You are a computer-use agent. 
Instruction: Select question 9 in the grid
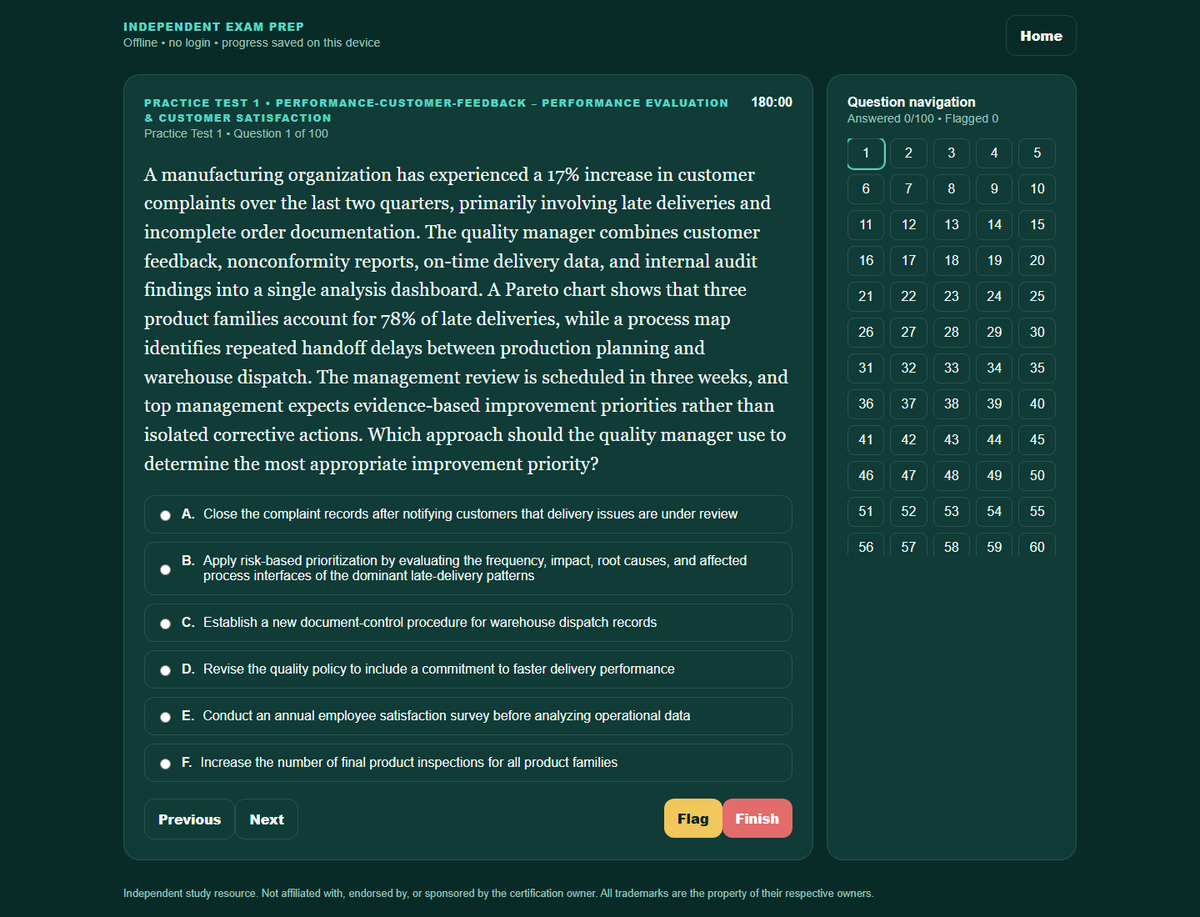click(994, 189)
